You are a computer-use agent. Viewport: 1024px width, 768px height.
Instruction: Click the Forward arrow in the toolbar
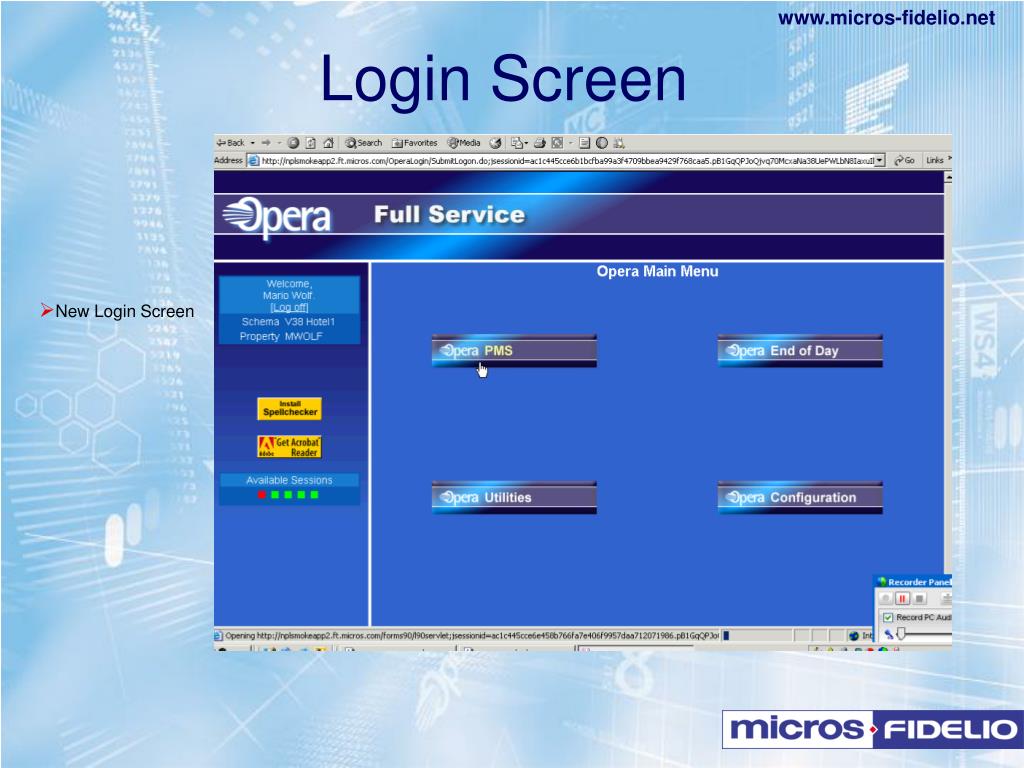point(266,142)
